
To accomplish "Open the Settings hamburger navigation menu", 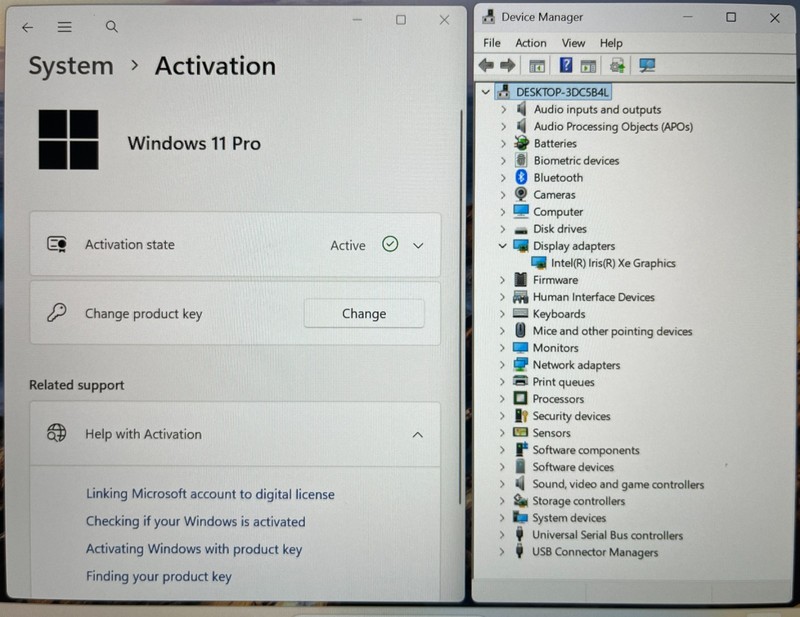I will 64,27.
